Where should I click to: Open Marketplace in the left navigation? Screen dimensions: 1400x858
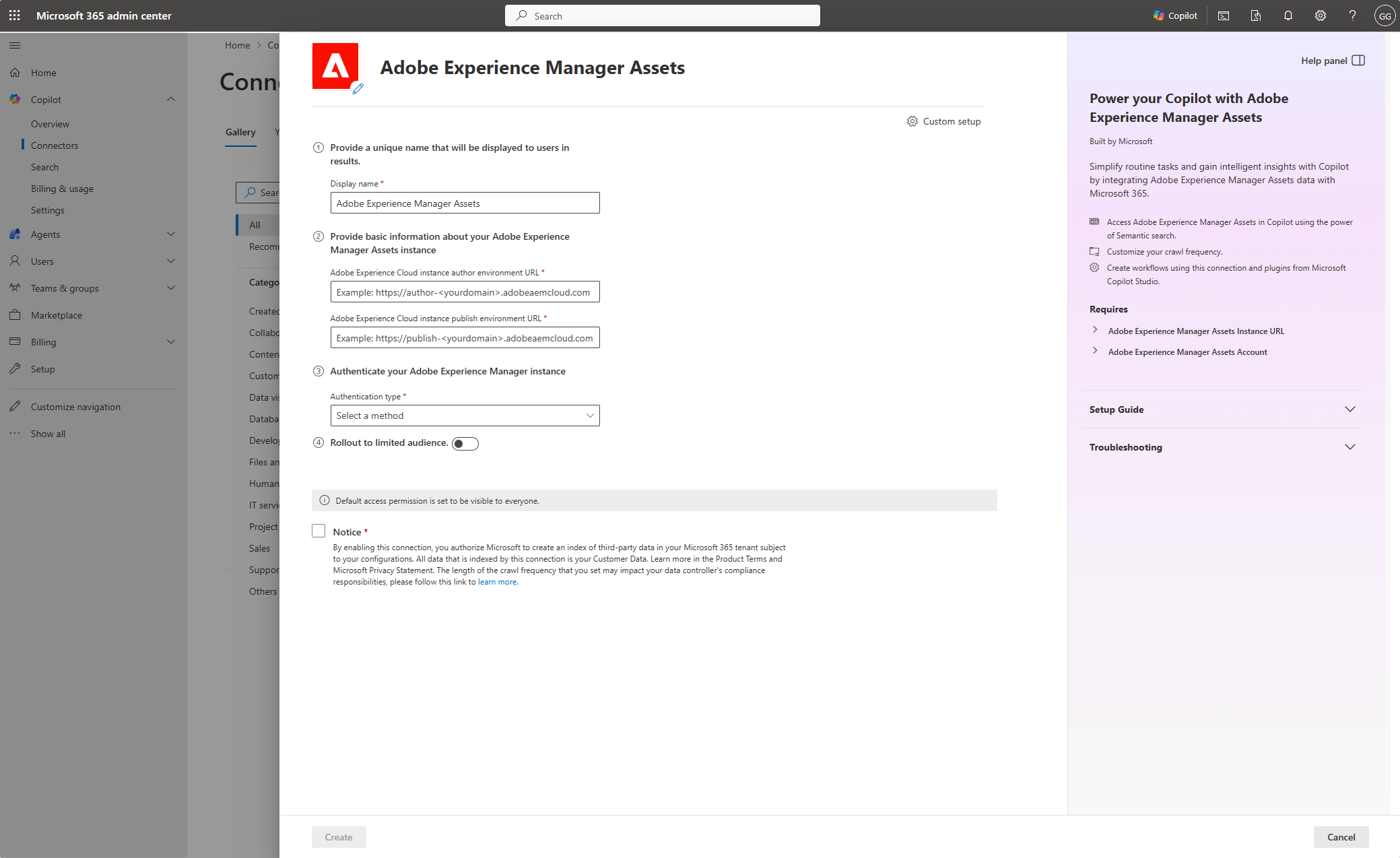[57, 315]
